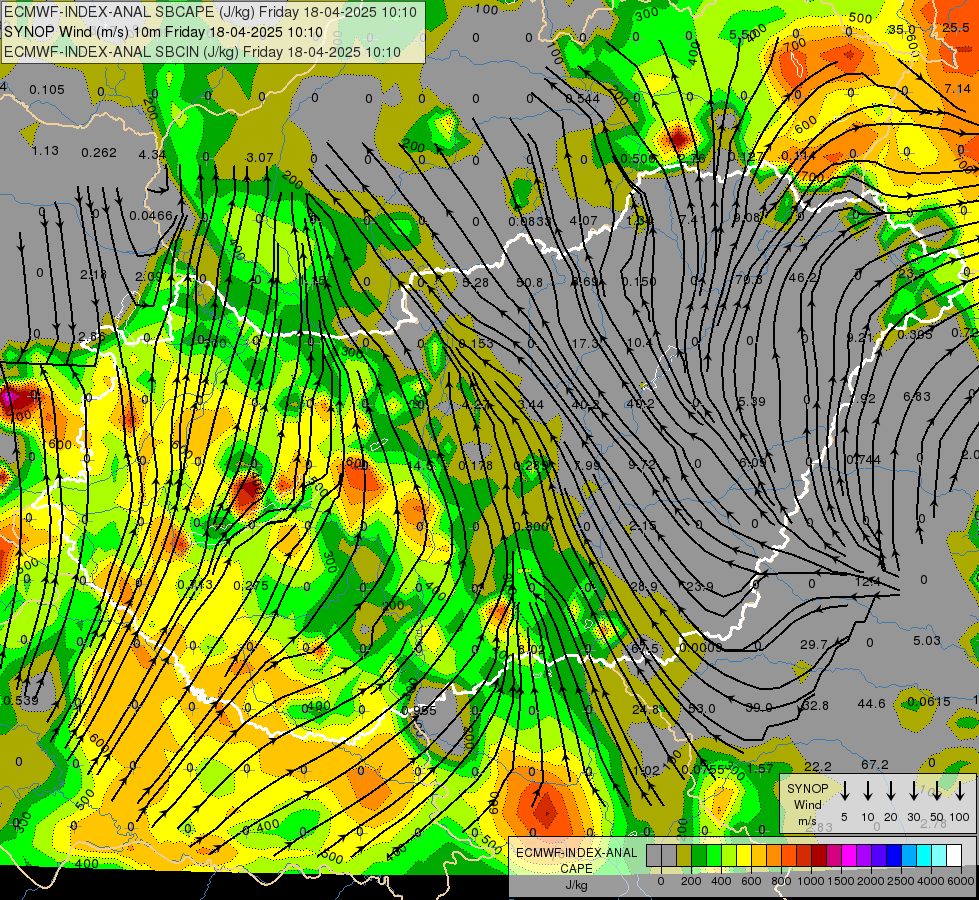Click the SBCAPE title line at top

click(210, 11)
